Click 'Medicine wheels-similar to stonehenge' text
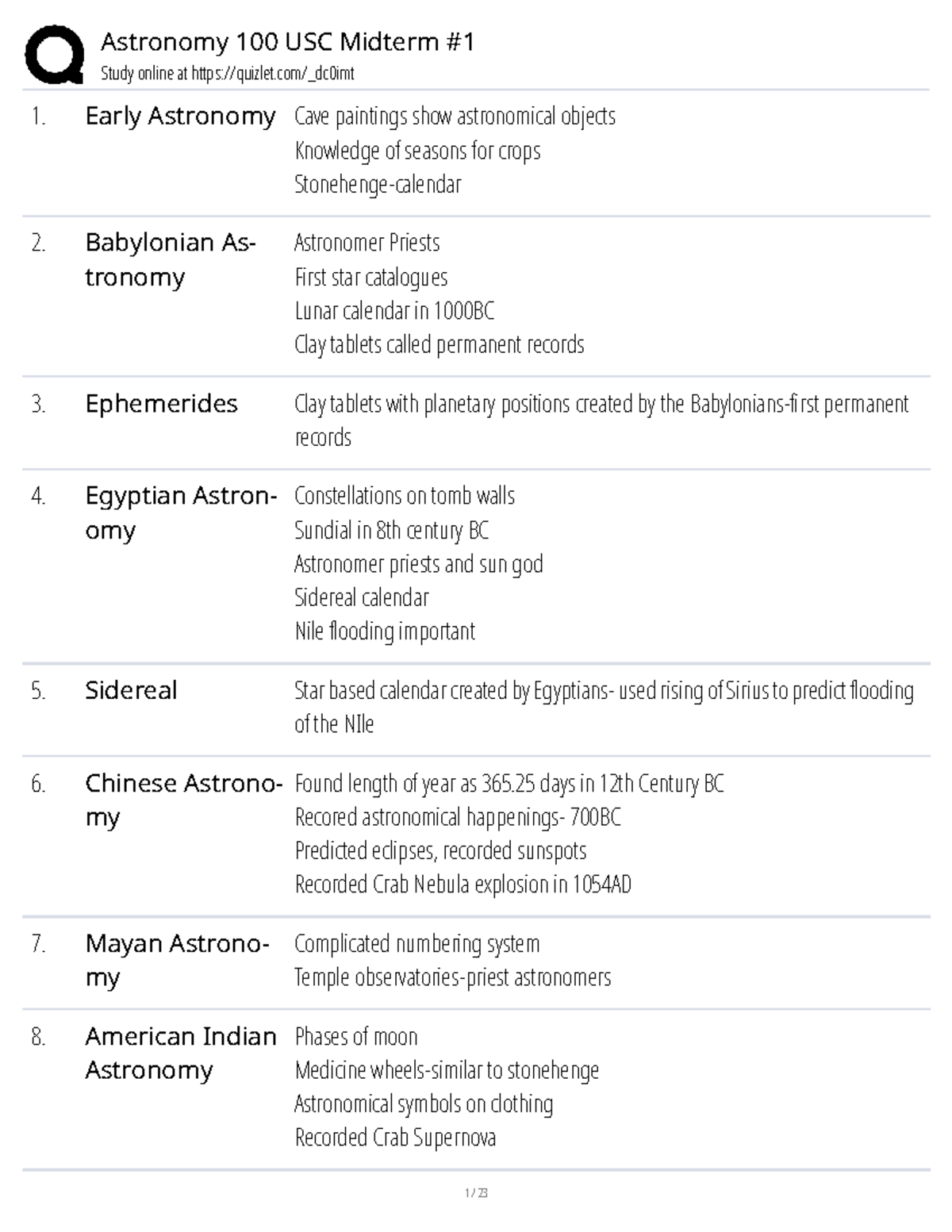The width and height of the screenshot is (952, 1232). click(447, 1070)
